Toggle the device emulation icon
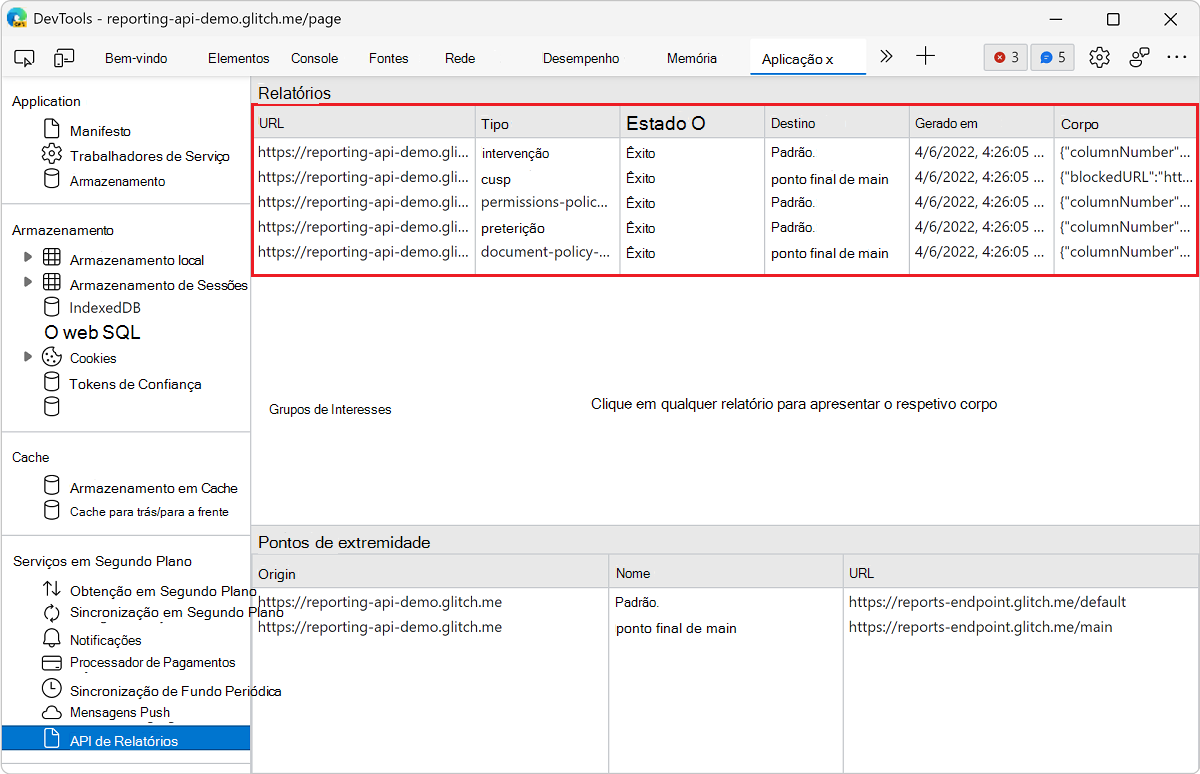The image size is (1200, 774). 64,57
